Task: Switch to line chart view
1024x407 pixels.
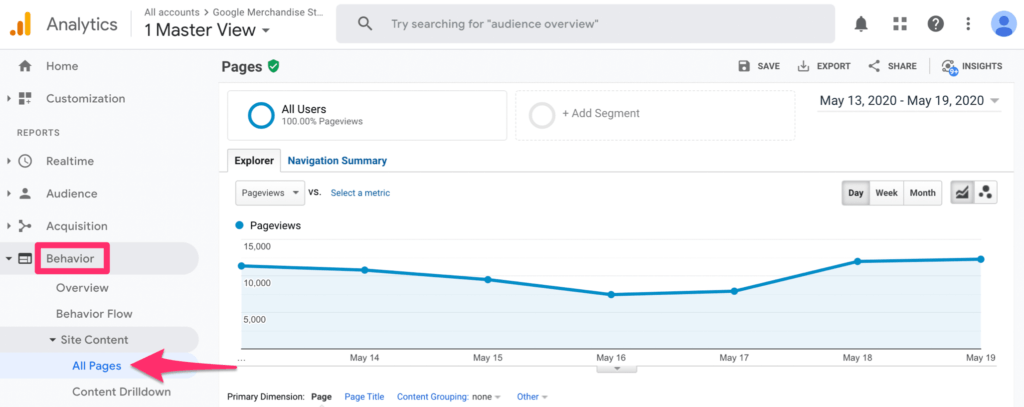Action: [961, 193]
